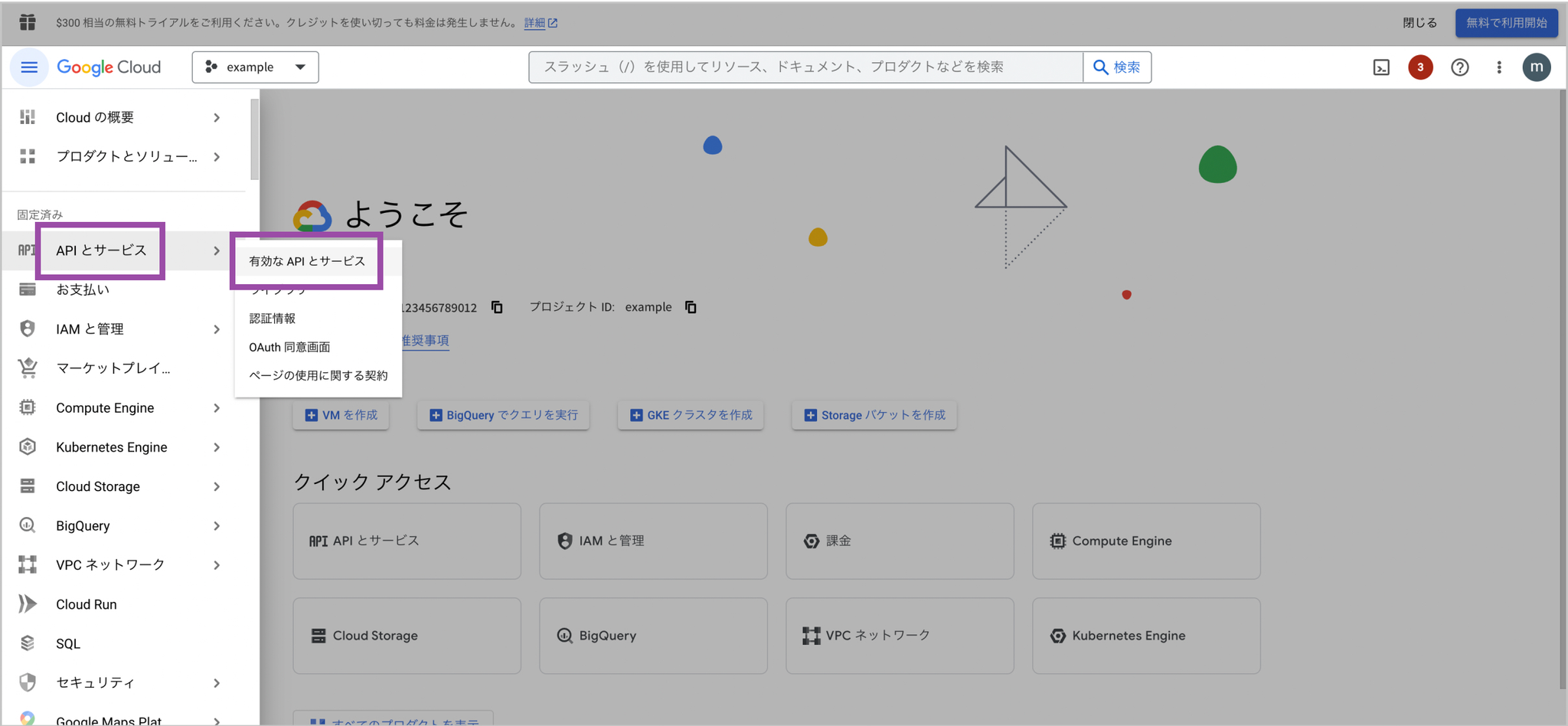This screenshot has height=726, width=1568.
Task: Open the help question mark icon
Action: click(1460, 67)
